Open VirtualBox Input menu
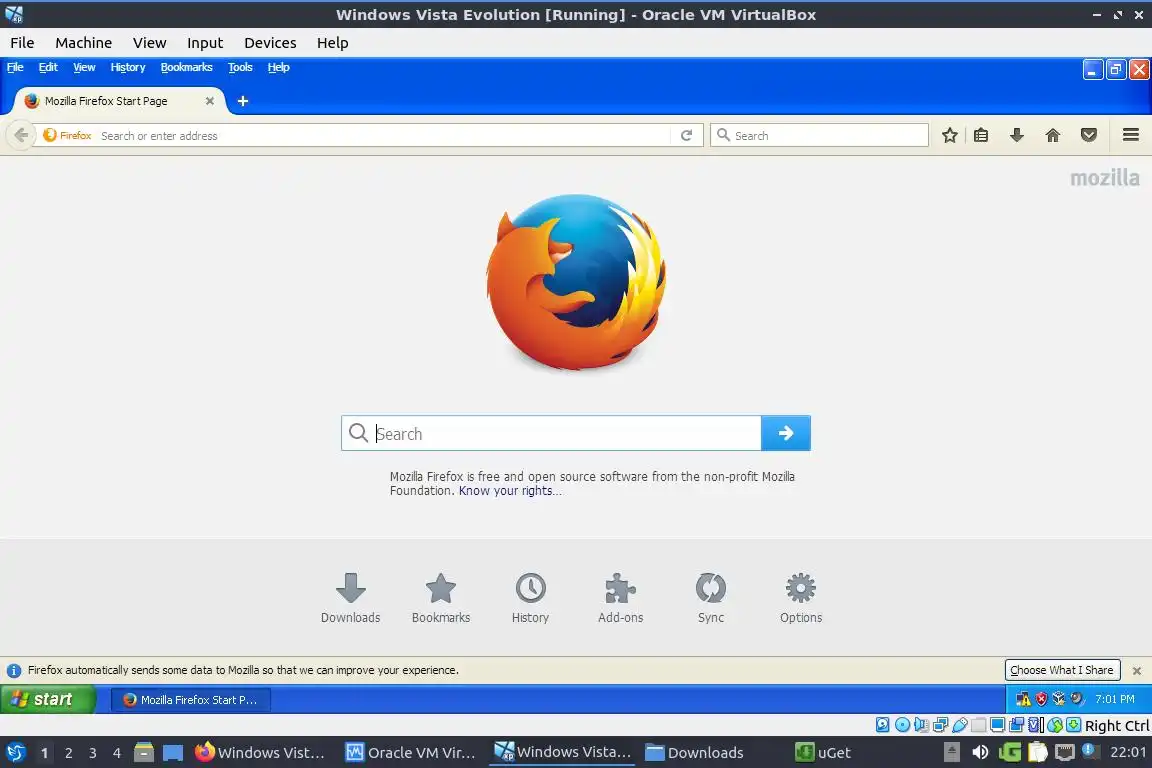1152x768 pixels. pyautogui.click(x=205, y=43)
